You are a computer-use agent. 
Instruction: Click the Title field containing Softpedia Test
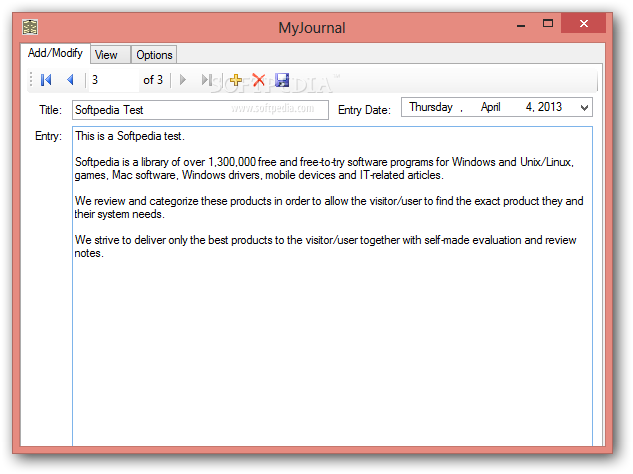tap(200, 110)
